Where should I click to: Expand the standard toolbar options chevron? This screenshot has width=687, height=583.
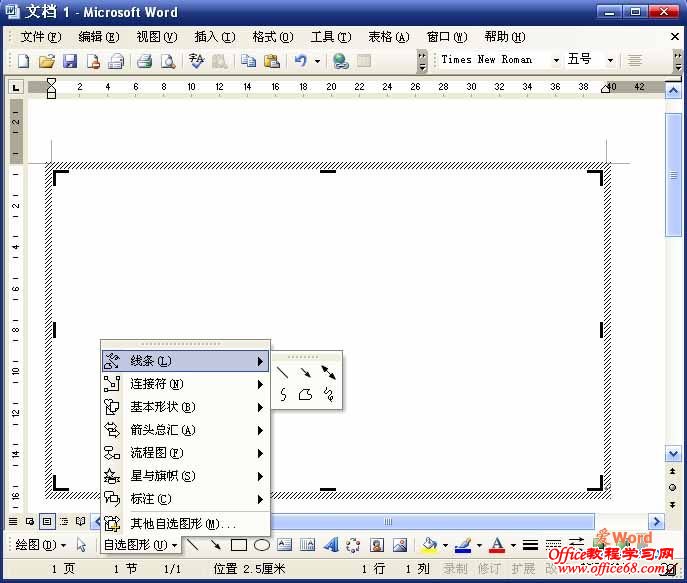point(422,61)
